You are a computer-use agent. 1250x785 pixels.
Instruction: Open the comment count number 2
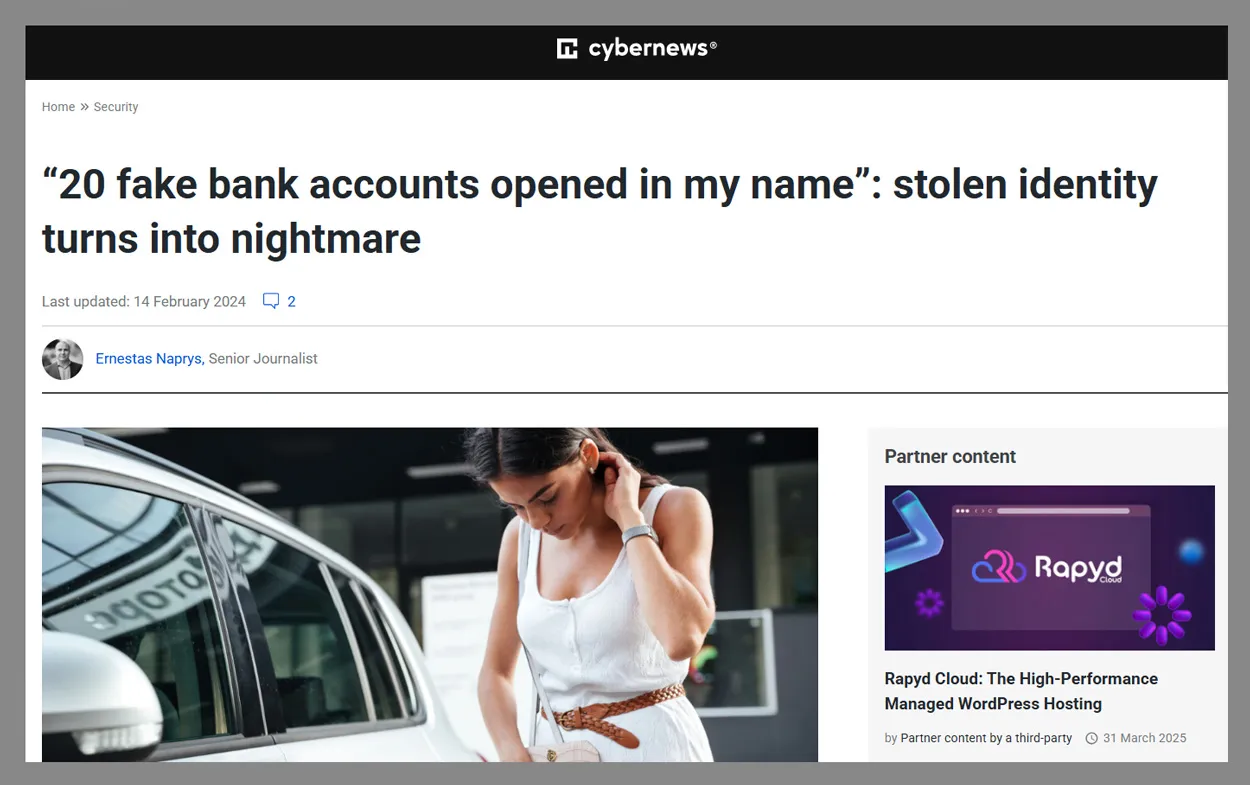291,301
